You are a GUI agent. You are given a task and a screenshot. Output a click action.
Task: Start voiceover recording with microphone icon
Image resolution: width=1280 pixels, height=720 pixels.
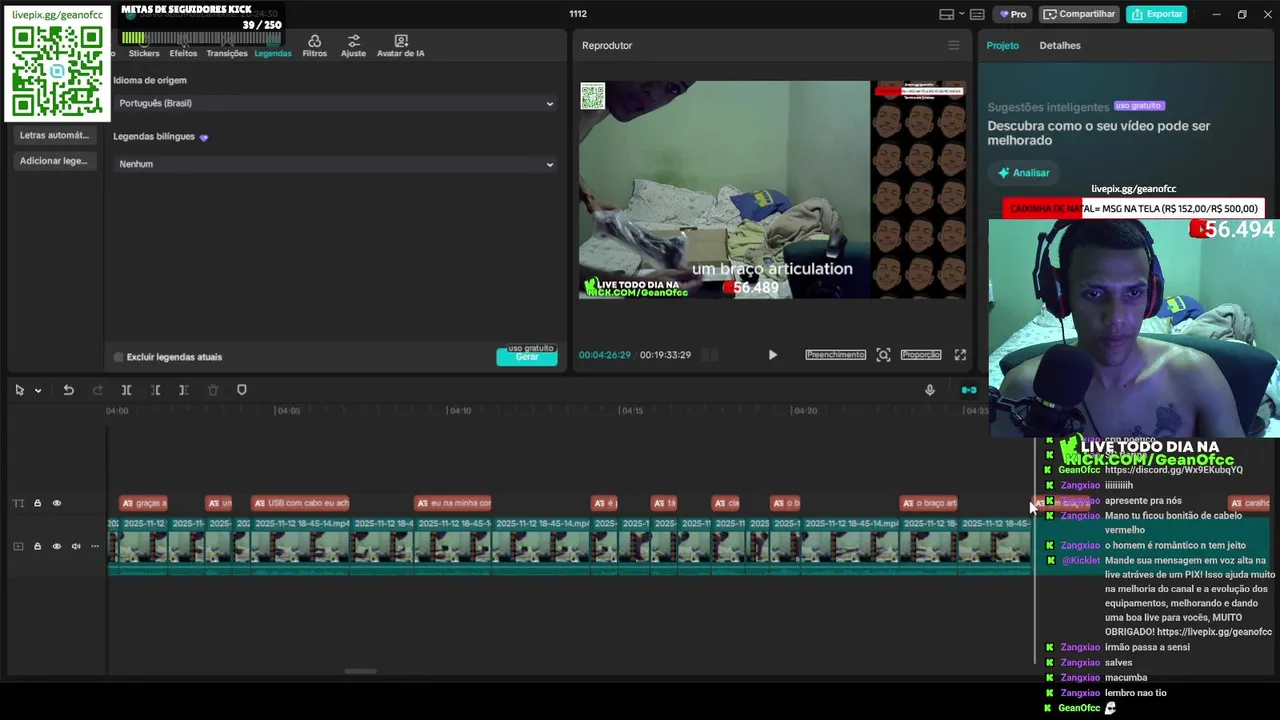click(930, 390)
